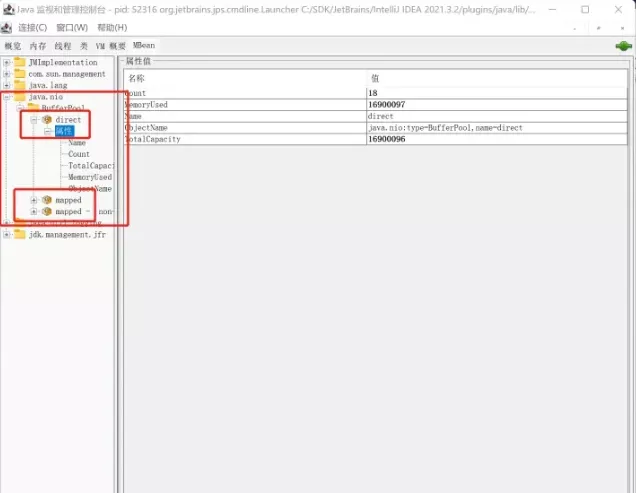Select the java.lang tree label

tap(48, 85)
